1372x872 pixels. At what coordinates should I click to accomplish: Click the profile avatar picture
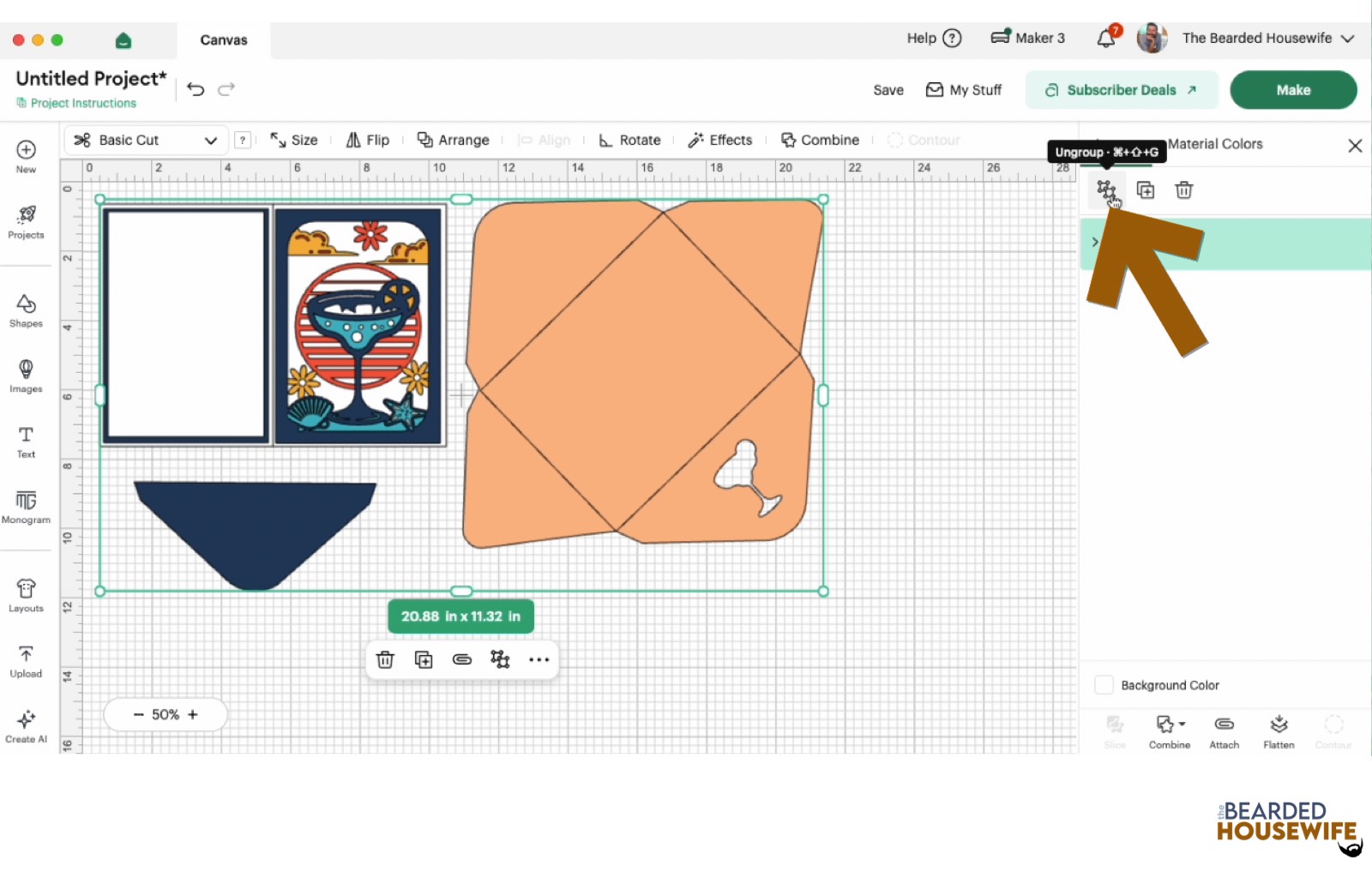click(1152, 38)
